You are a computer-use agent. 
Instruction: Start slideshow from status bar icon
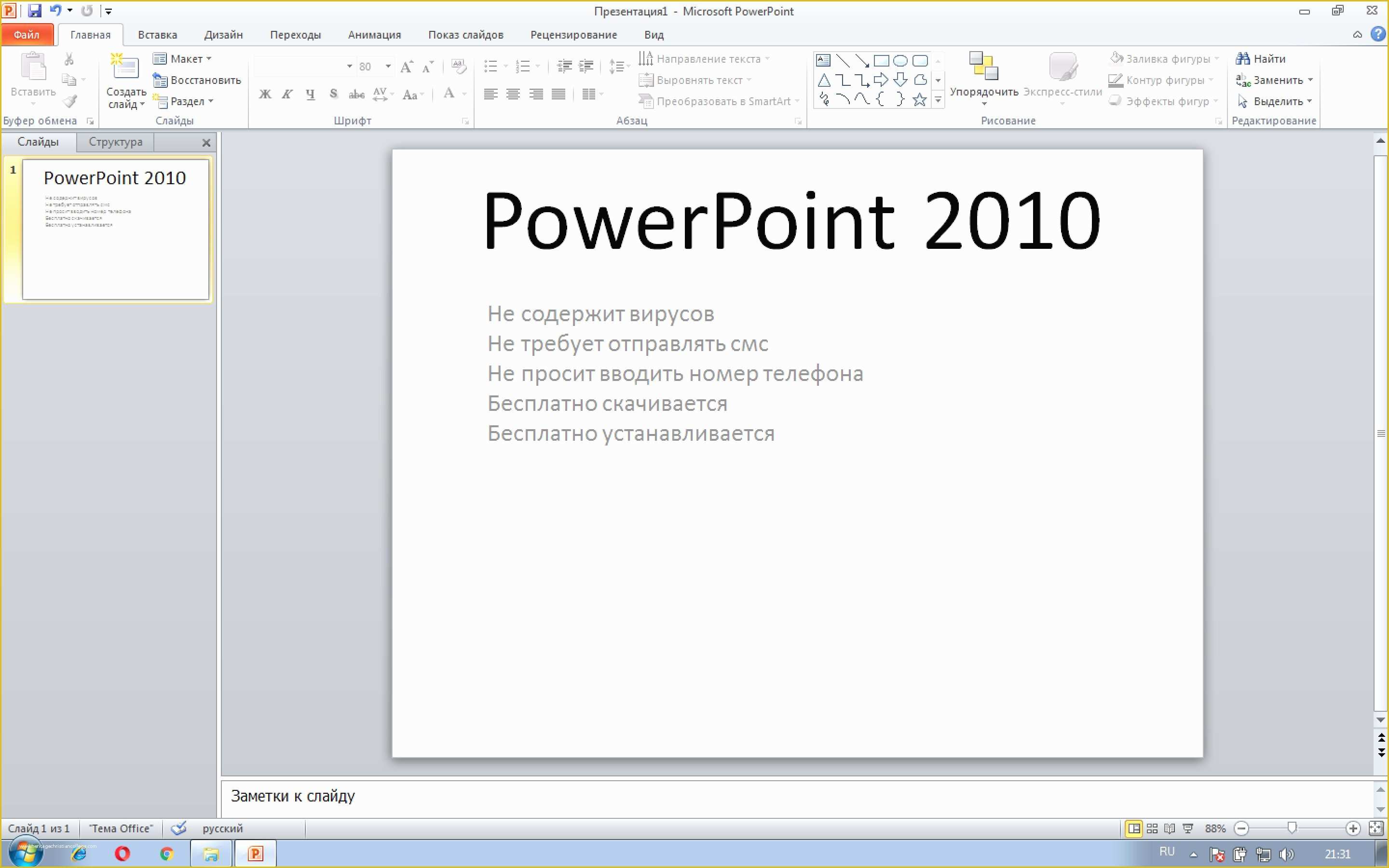pos(1188,828)
